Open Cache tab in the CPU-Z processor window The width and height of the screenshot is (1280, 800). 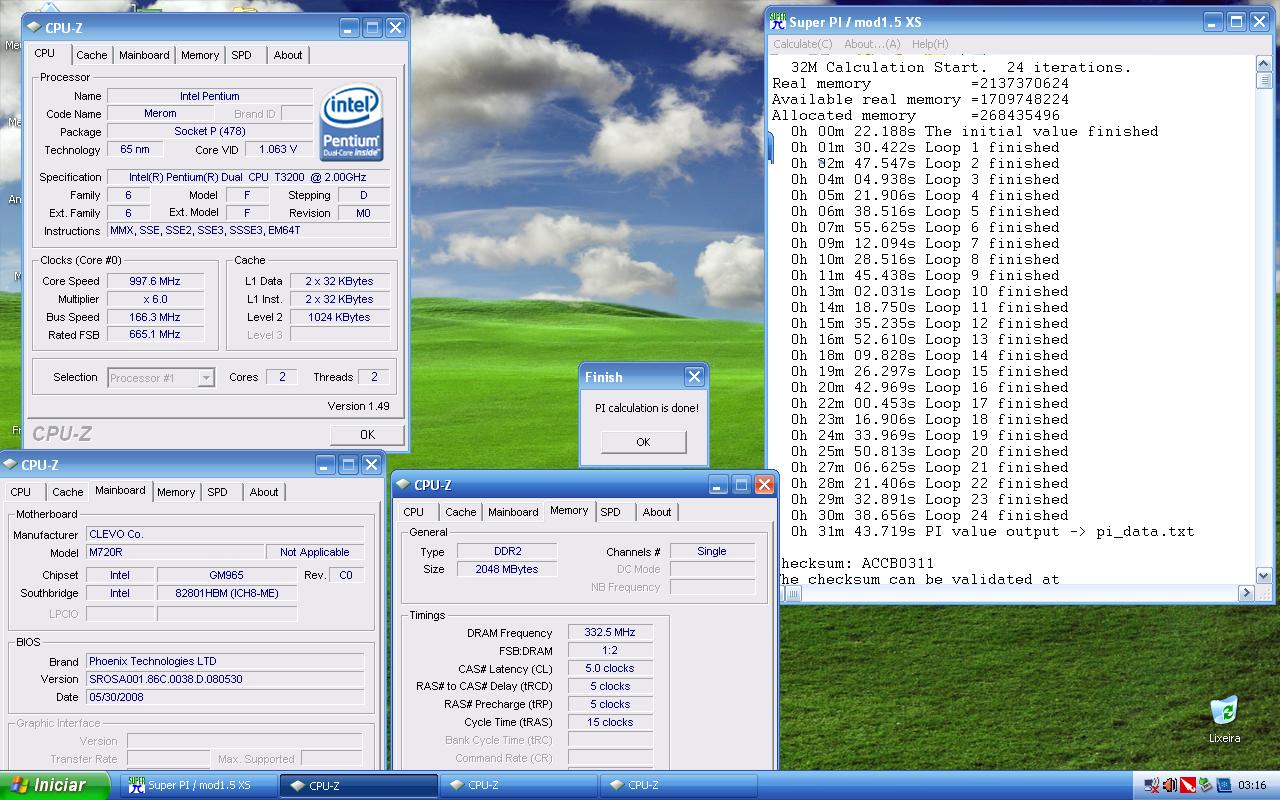tap(91, 56)
